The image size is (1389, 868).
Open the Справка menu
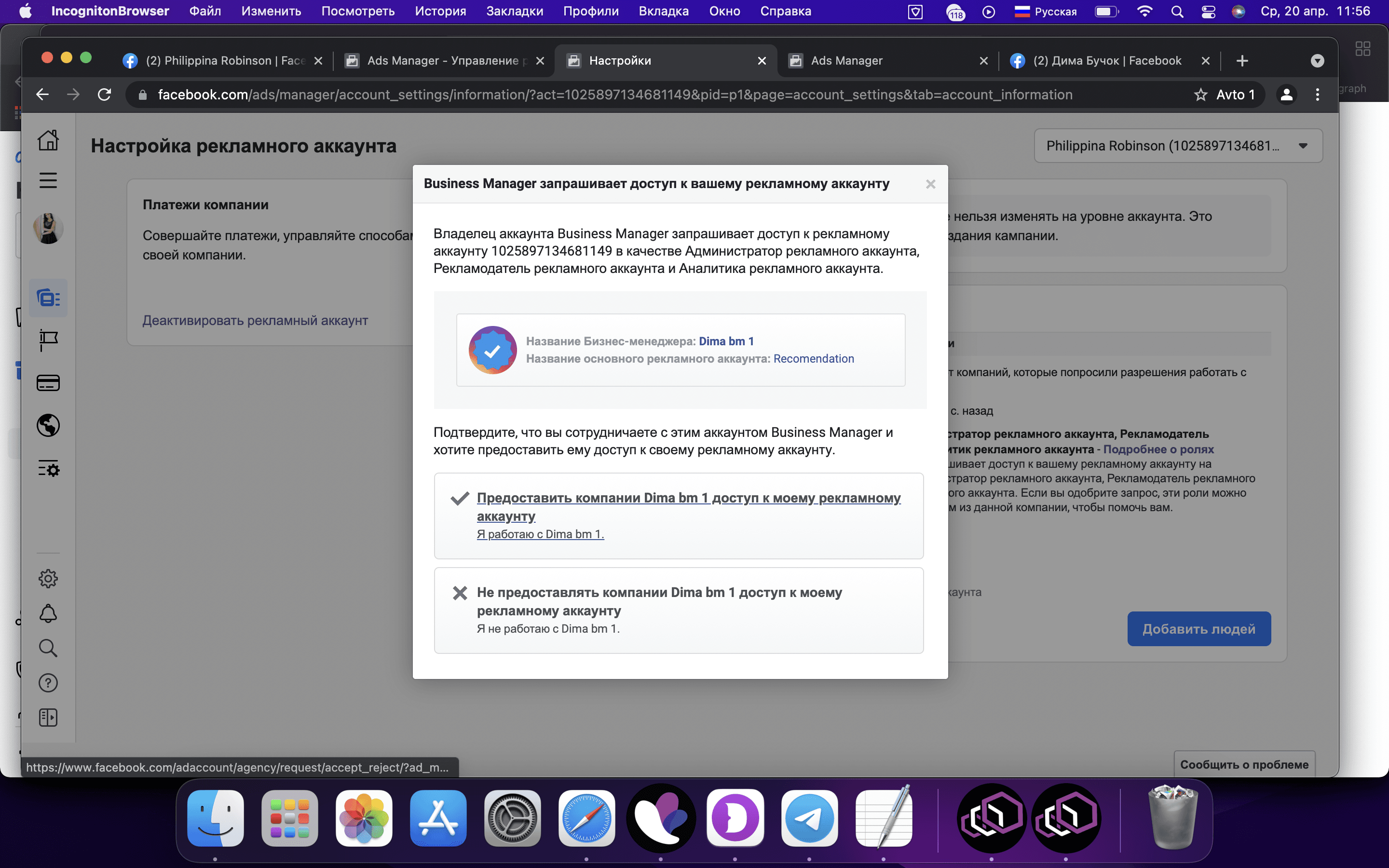[785, 11]
